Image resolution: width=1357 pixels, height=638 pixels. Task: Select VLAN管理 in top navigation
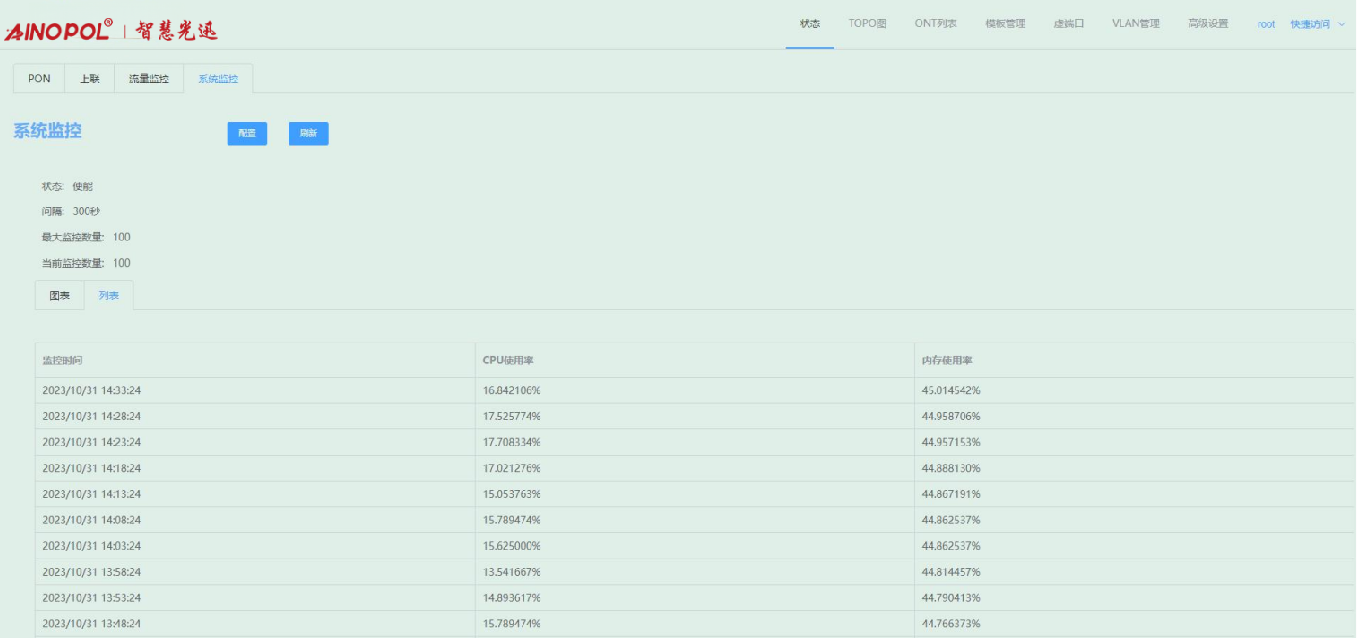pos(1135,24)
